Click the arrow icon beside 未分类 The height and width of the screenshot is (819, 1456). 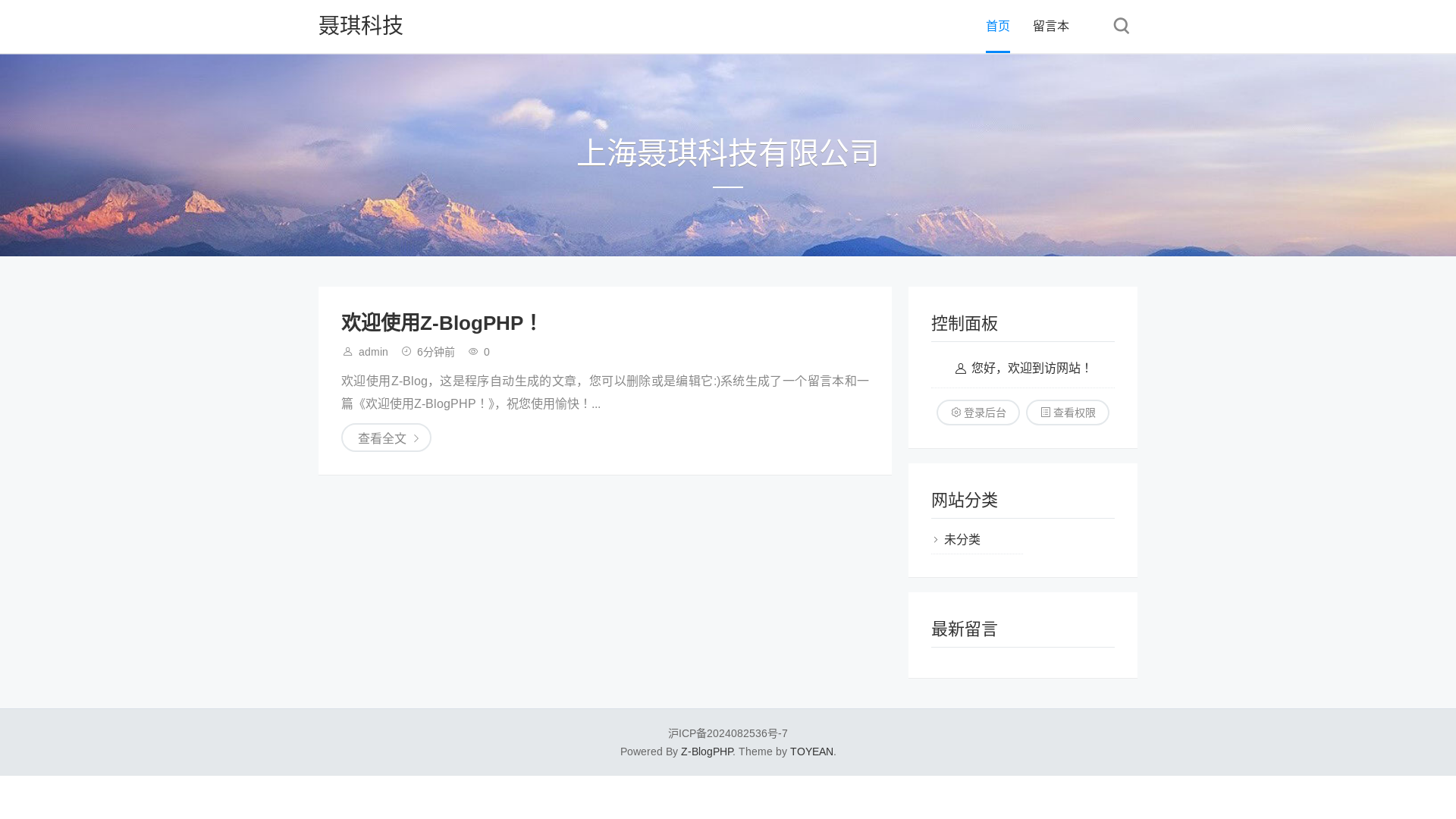(x=936, y=539)
